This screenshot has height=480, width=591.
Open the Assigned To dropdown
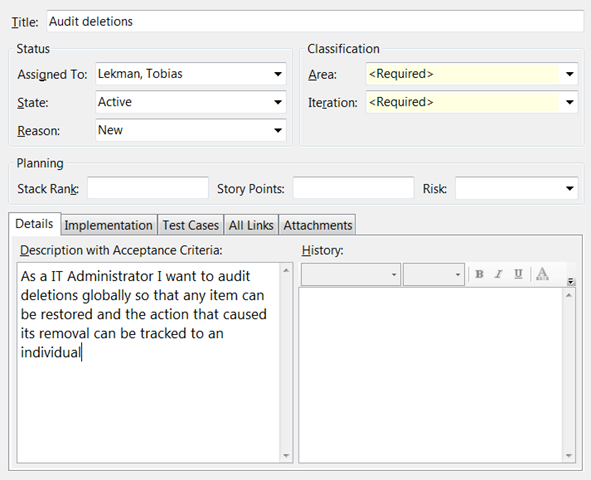278,74
